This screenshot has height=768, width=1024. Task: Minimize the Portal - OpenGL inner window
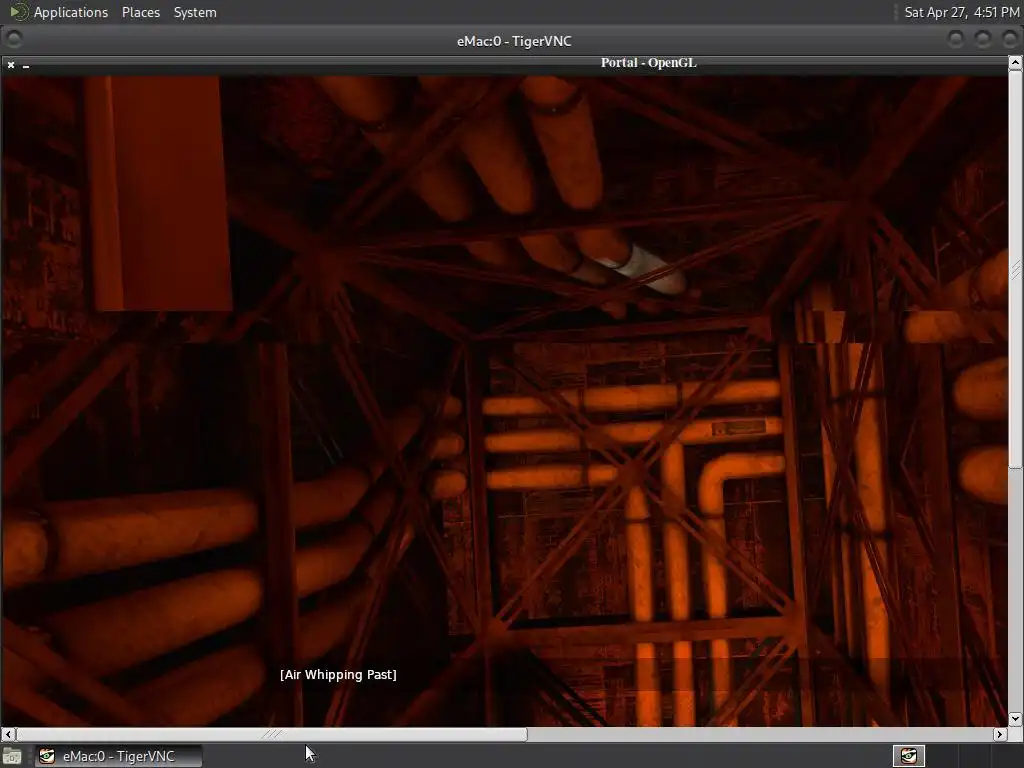coord(26,65)
